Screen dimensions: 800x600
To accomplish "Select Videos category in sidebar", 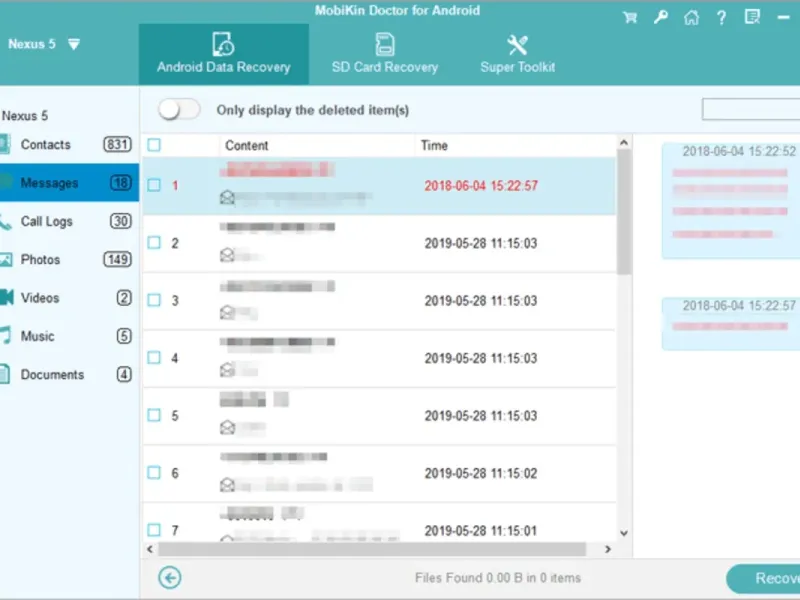I will click(x=69, y=297).
